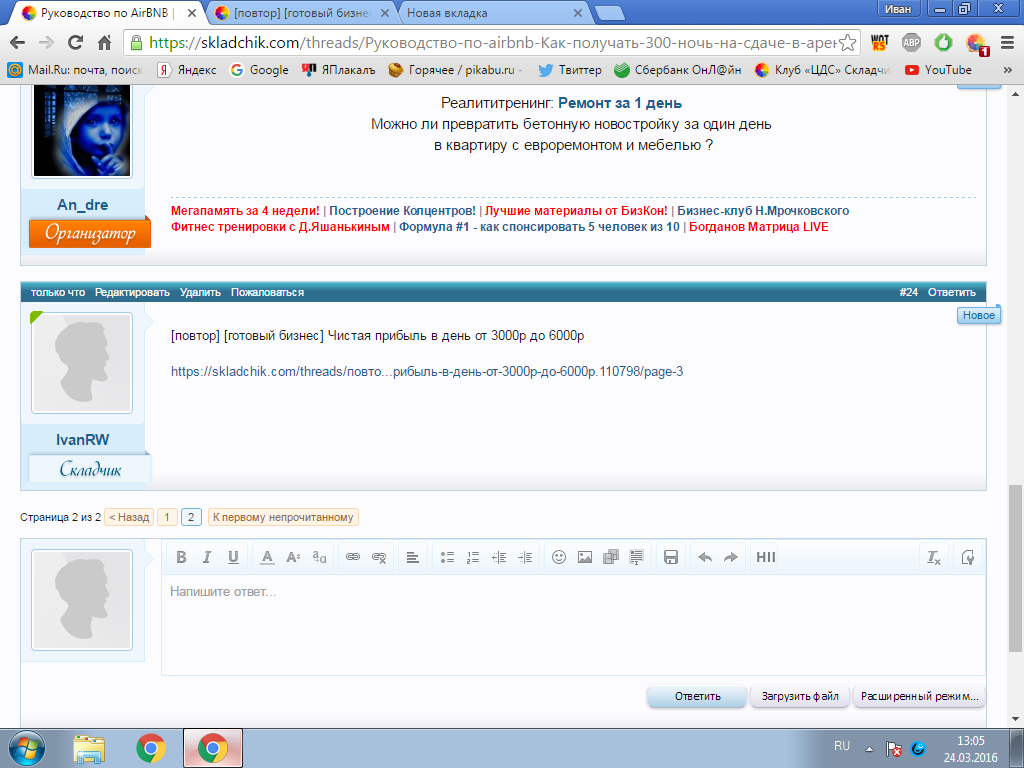Report post via Пожаловаться

pyautogui.click(x=267, y=293)
